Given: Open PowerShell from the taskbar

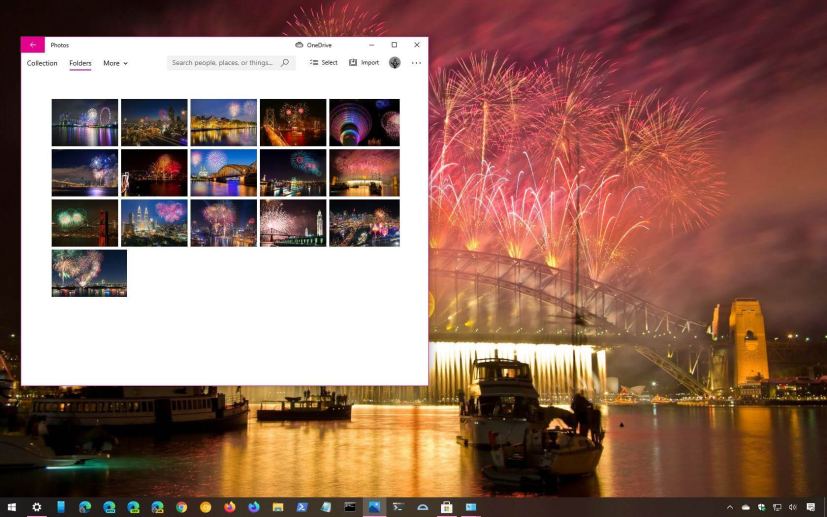Looking at the screenshot, I should [302, 508].
